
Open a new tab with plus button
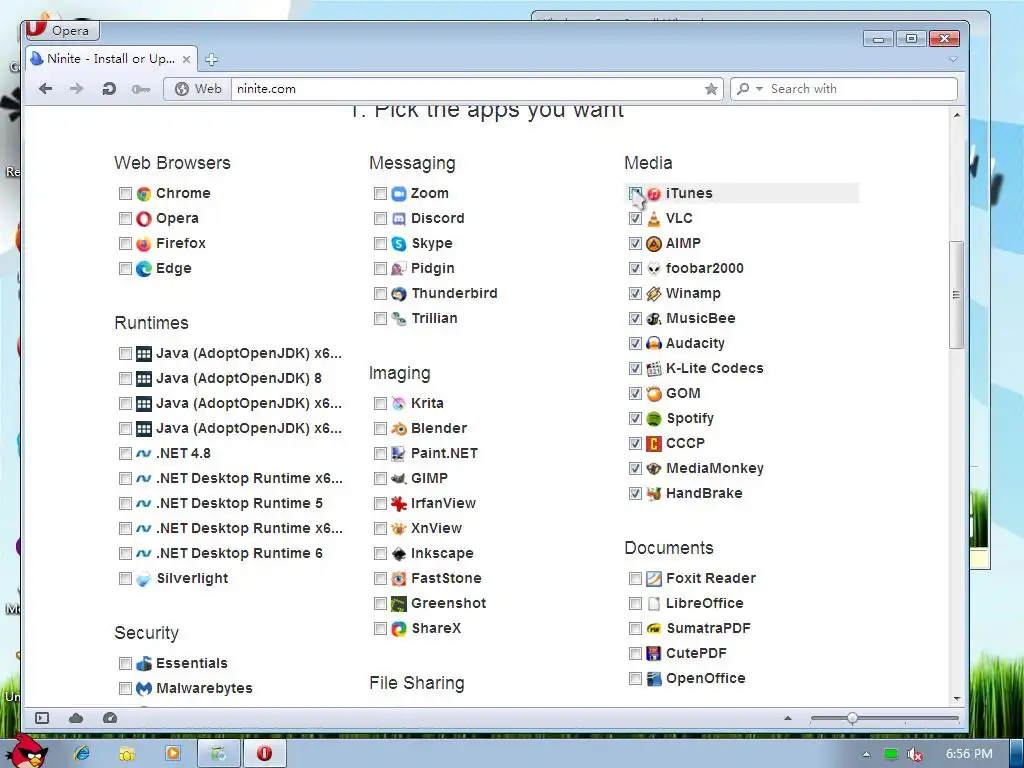pos(211,59)
